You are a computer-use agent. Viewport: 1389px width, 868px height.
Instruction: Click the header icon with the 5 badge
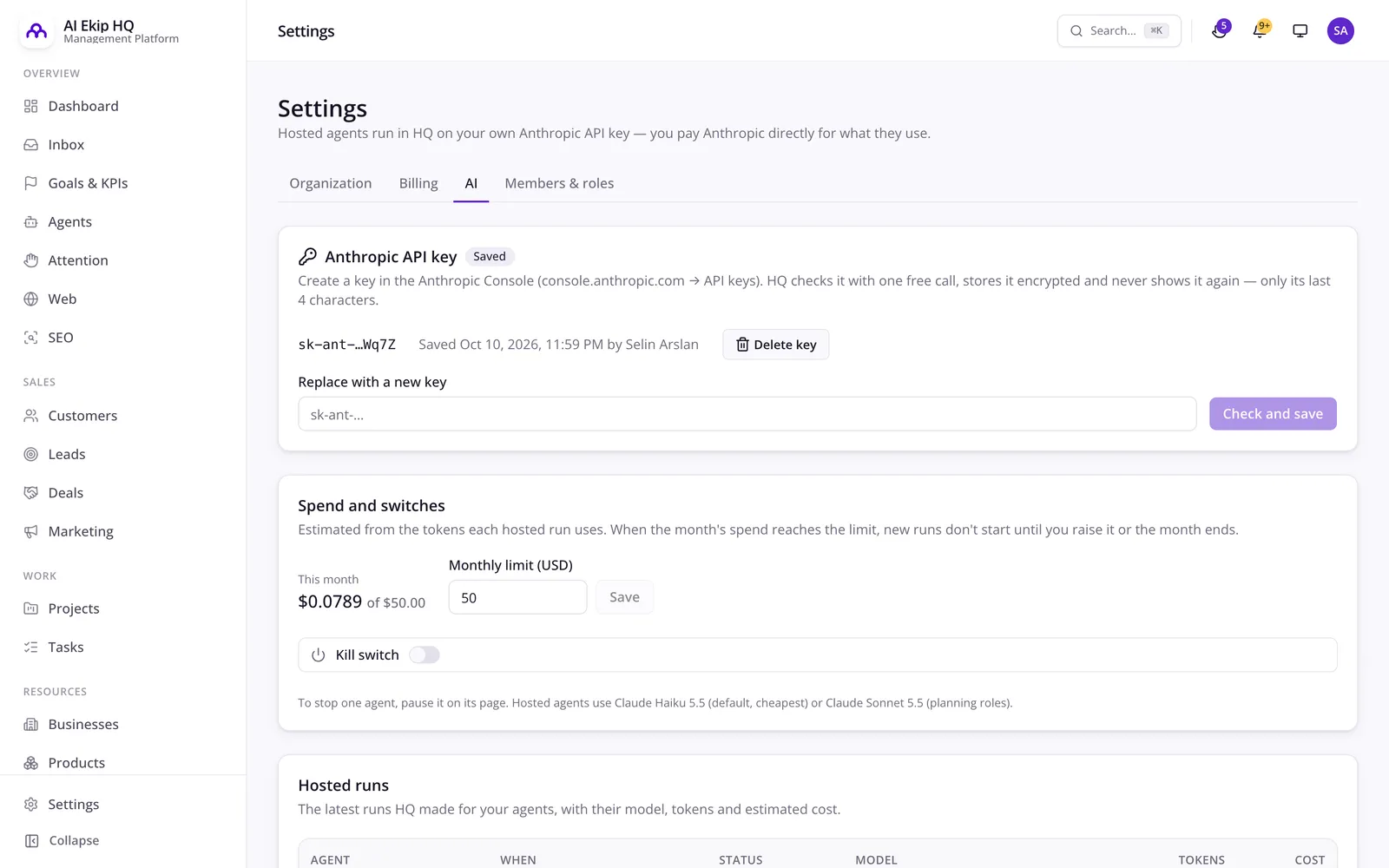pyautogui.click(x=1220, y=30)
